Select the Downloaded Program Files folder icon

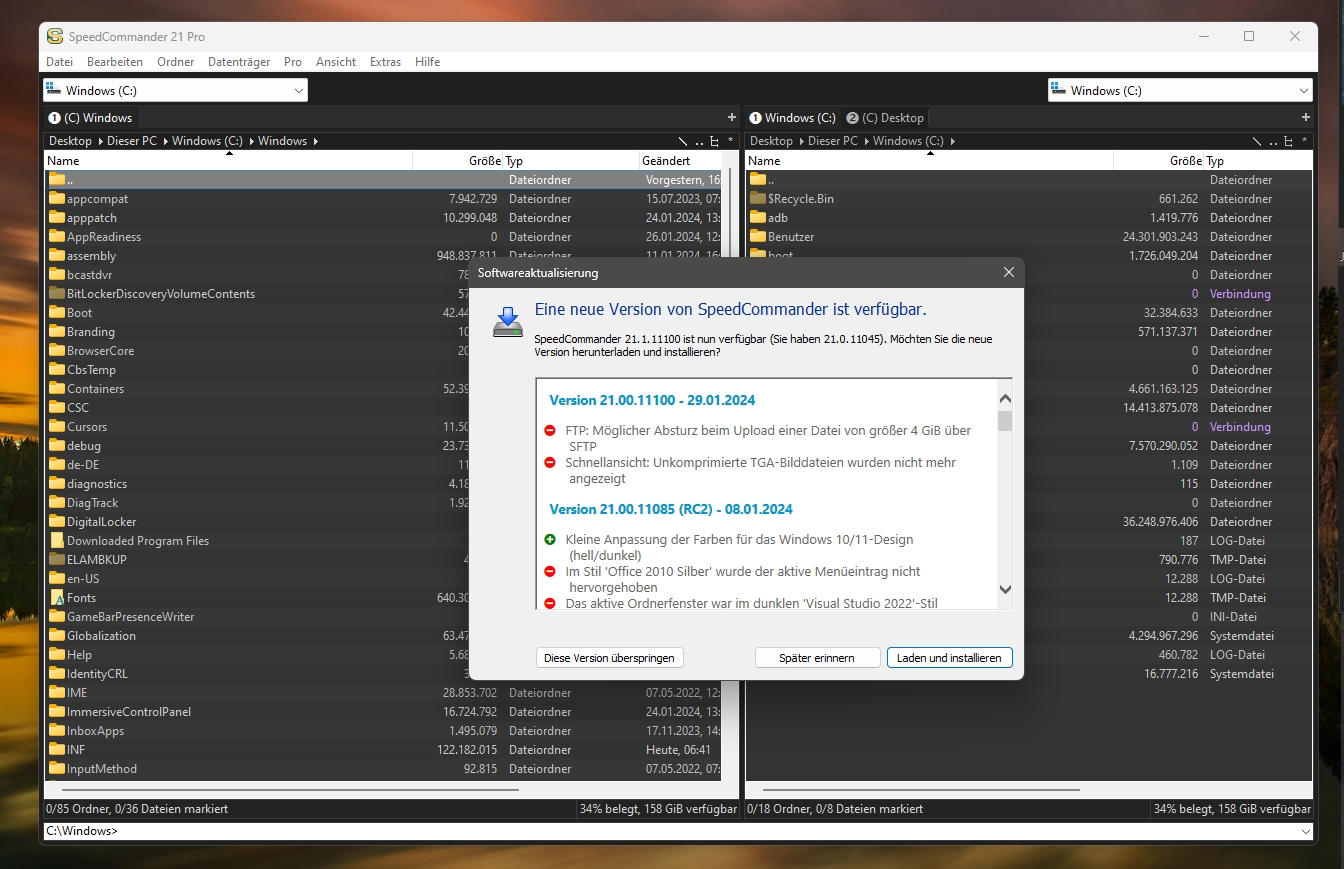point(56,540)
